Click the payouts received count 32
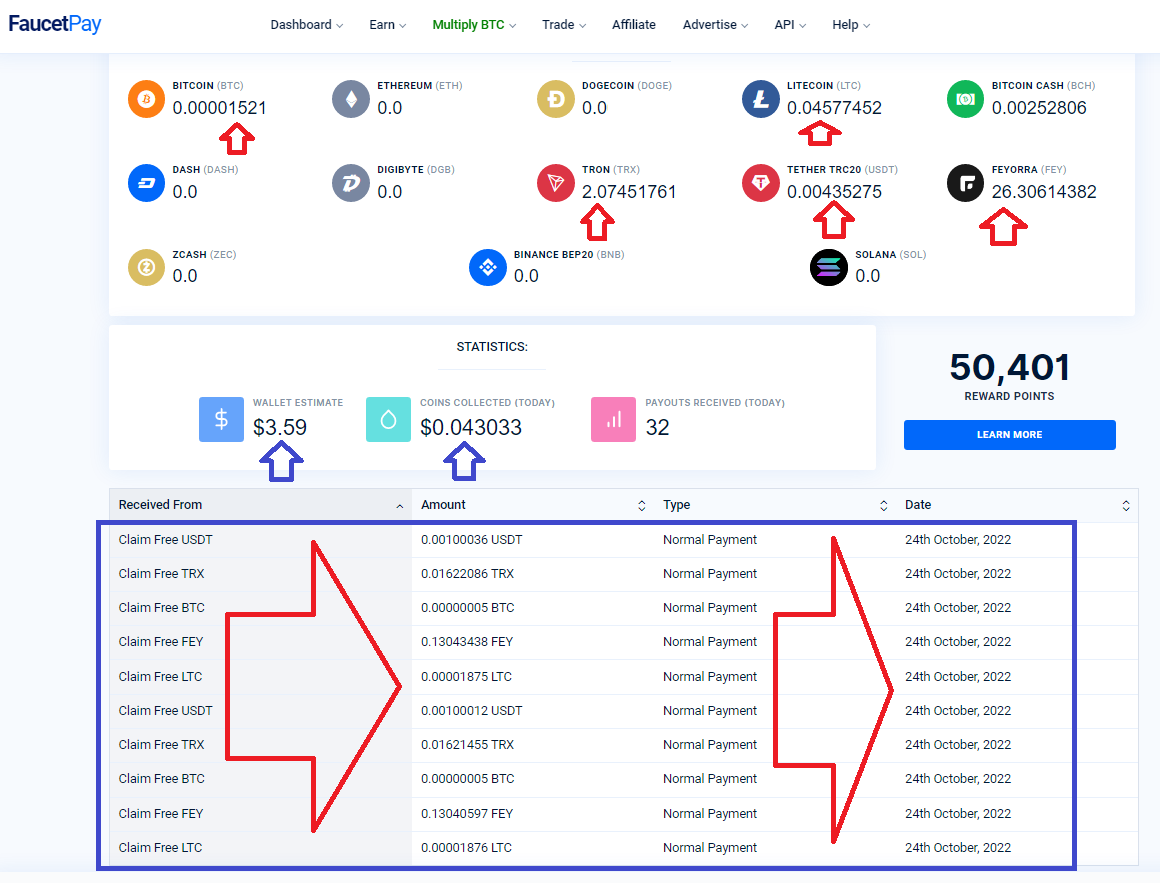 click(x=657, y=427)
